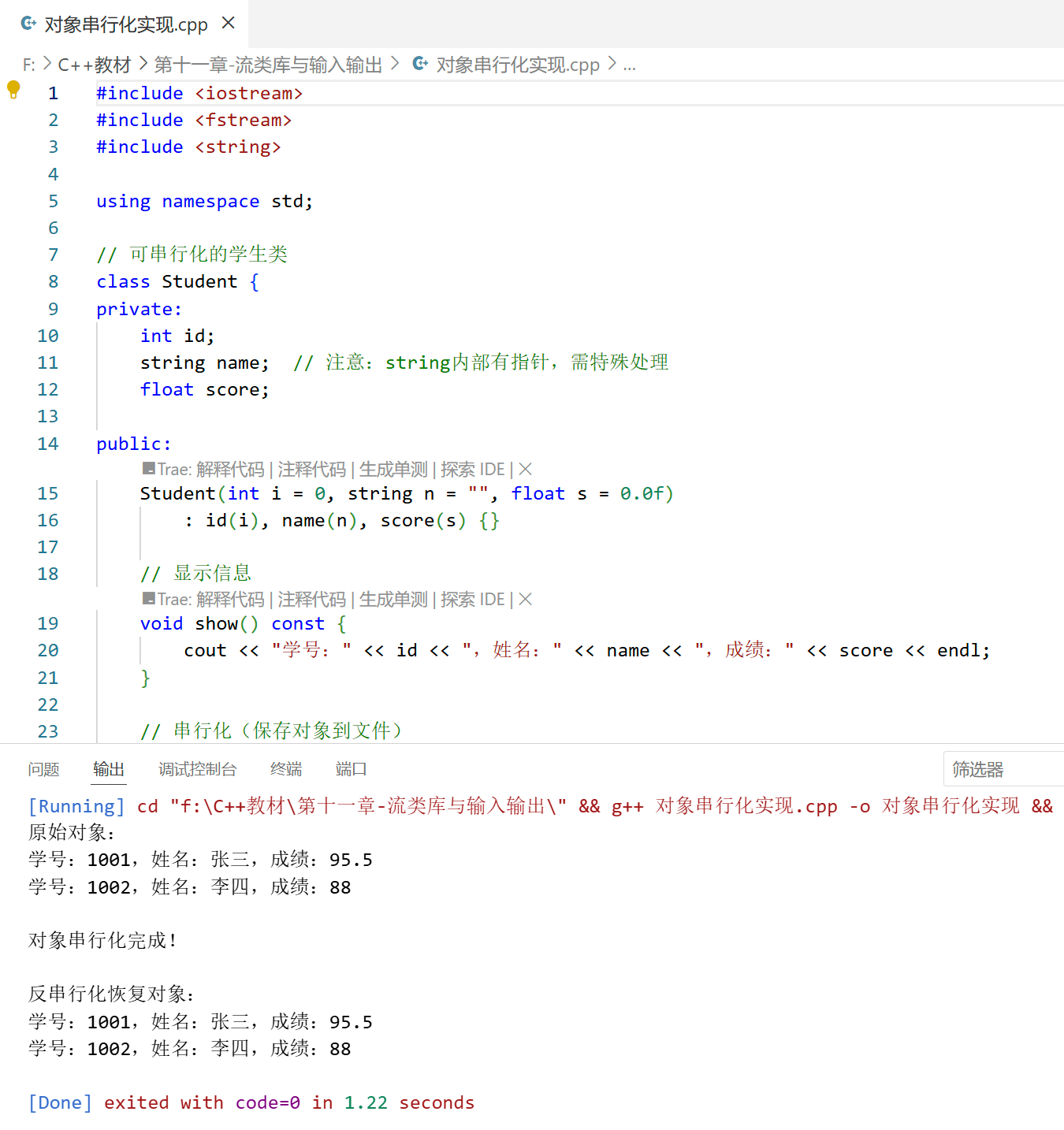Click the '// 显示信息' comment
This screenshot has width=1064, height=1130.
pos(195,573)
